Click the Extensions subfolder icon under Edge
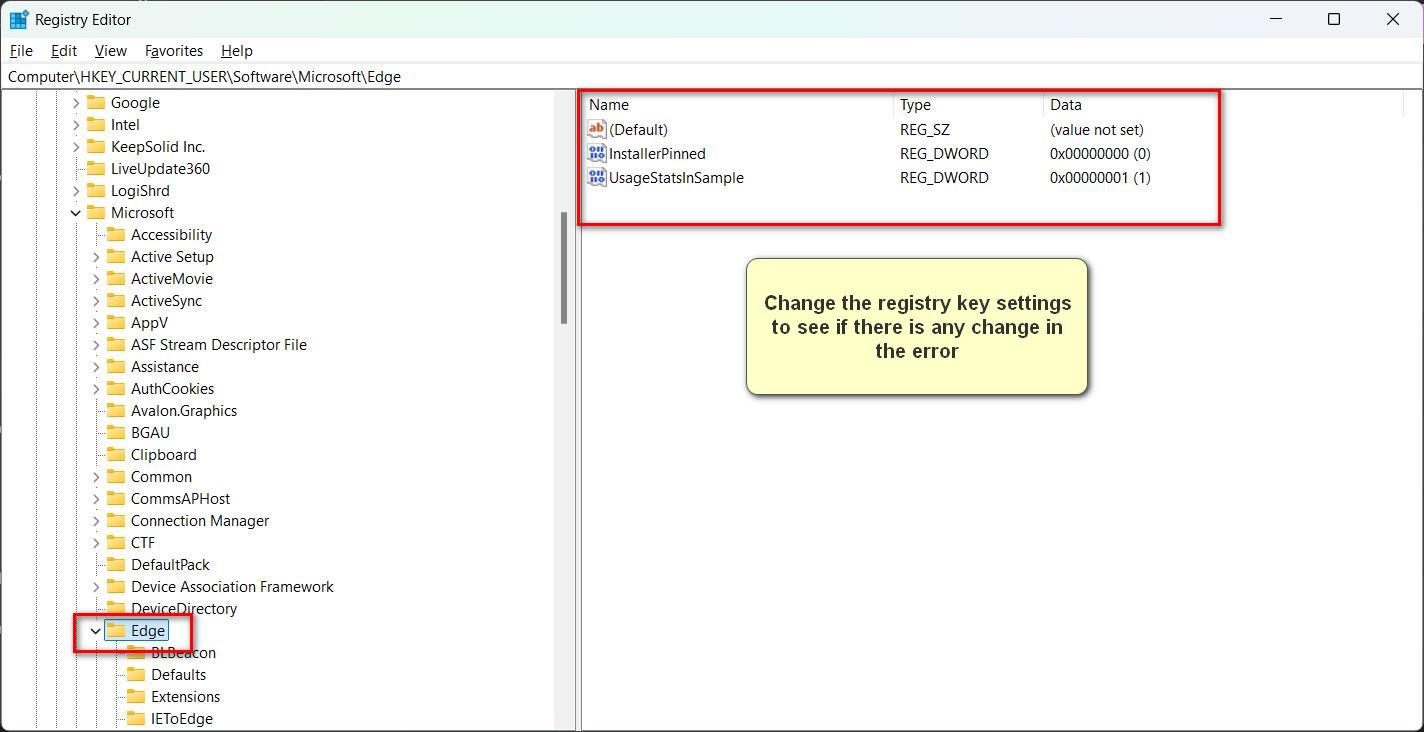Viewport: 1424px width, 732px height. [136, 696]
